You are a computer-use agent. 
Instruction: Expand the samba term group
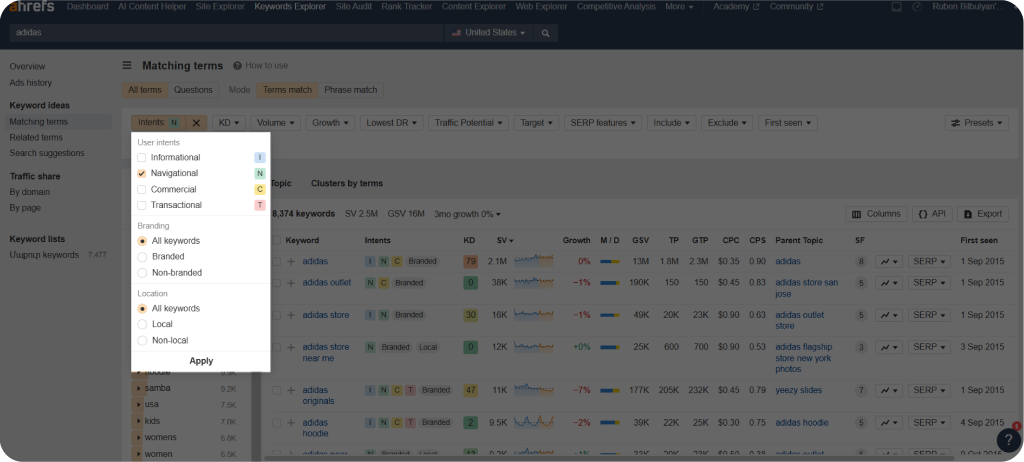[138, 388]
